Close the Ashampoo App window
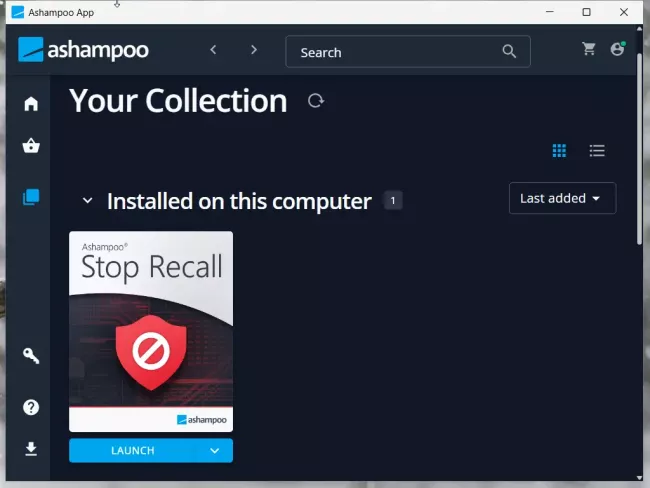This screenshot has height=488, width=650. pos(624,12)
